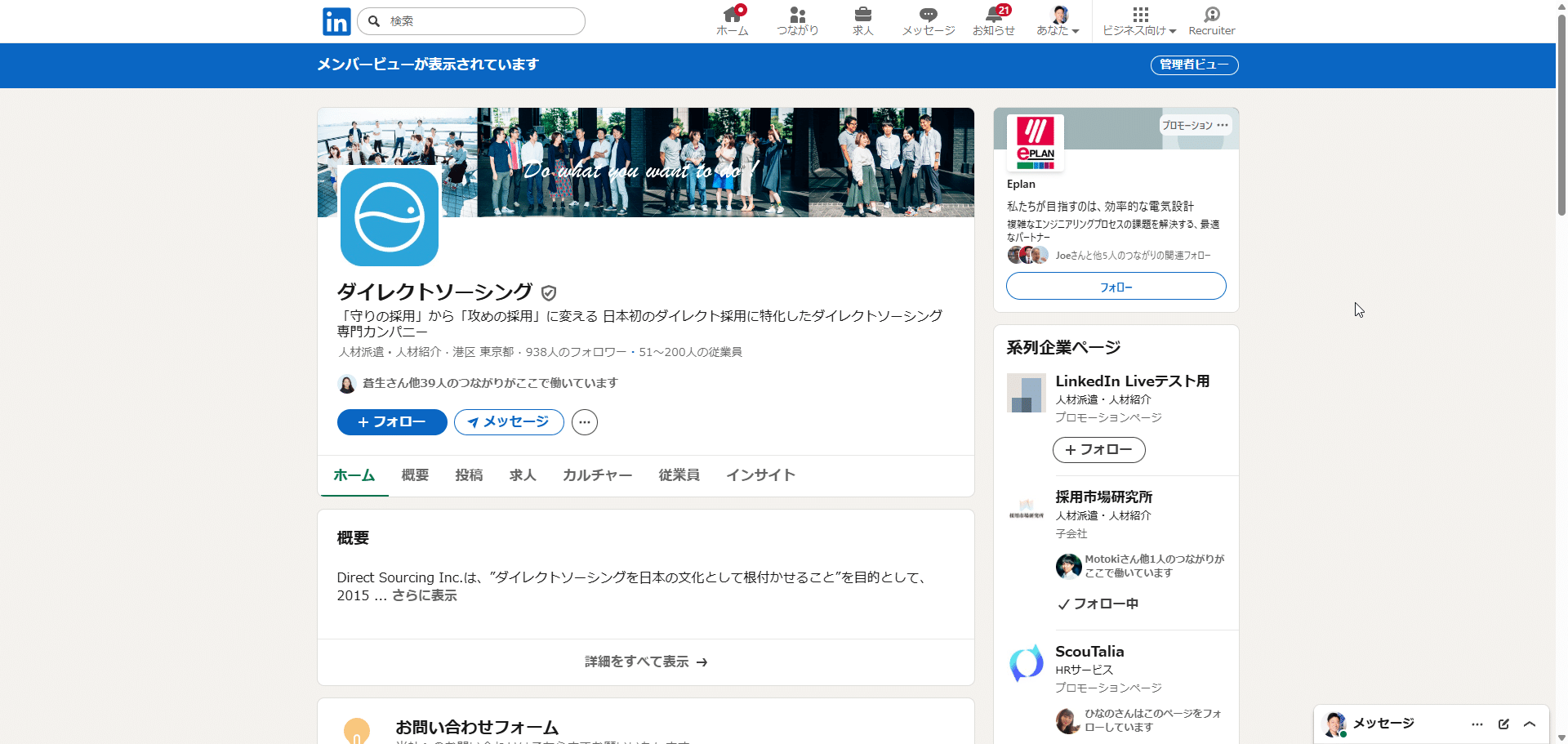Follow ダイレクトソーシング with main フォロー button
The image size is (1568, 744).
(392, 422)
